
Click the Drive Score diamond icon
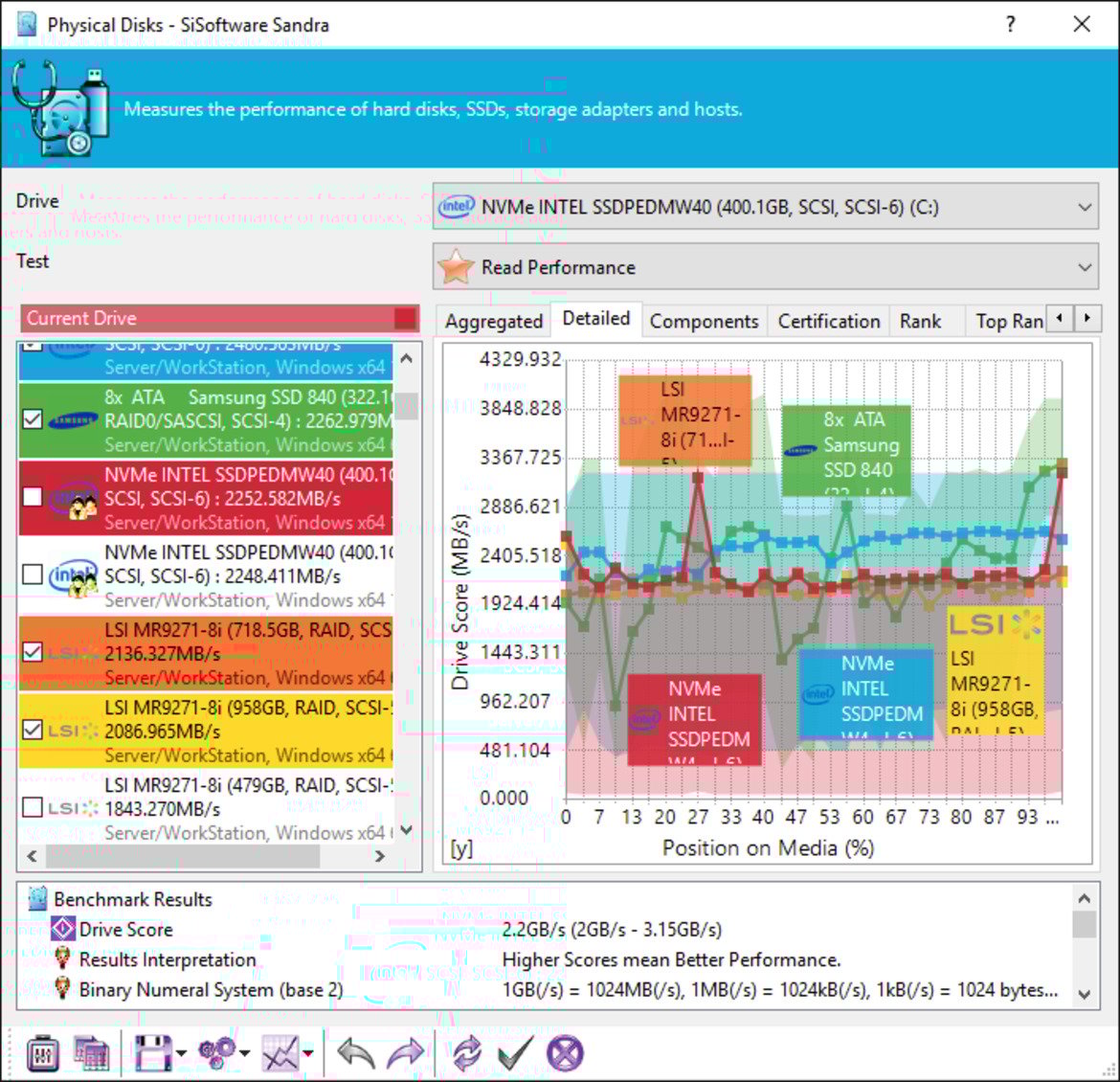[63, 929]
